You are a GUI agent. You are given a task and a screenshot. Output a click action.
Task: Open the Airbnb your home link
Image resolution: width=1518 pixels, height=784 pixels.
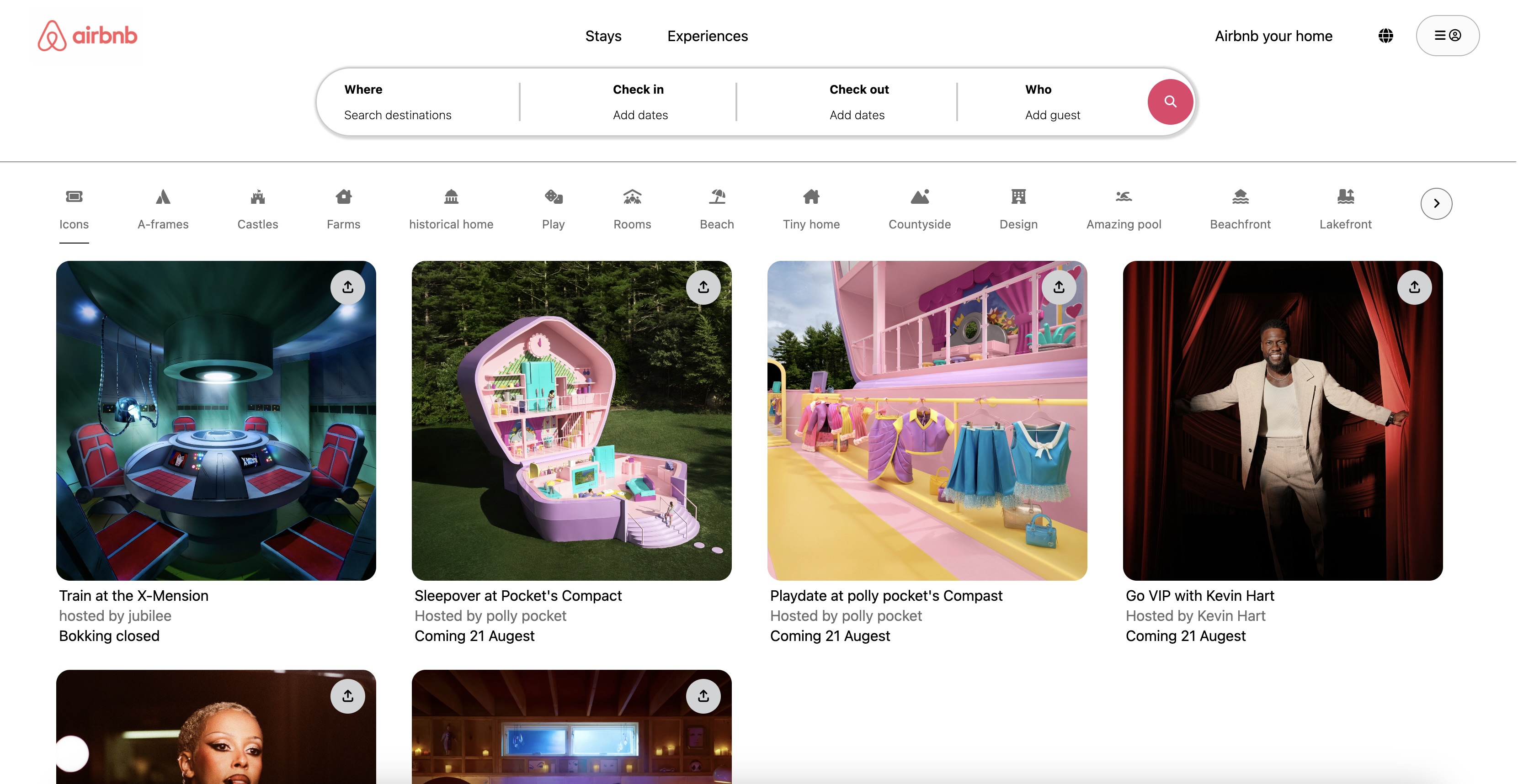coord(1273,36)
